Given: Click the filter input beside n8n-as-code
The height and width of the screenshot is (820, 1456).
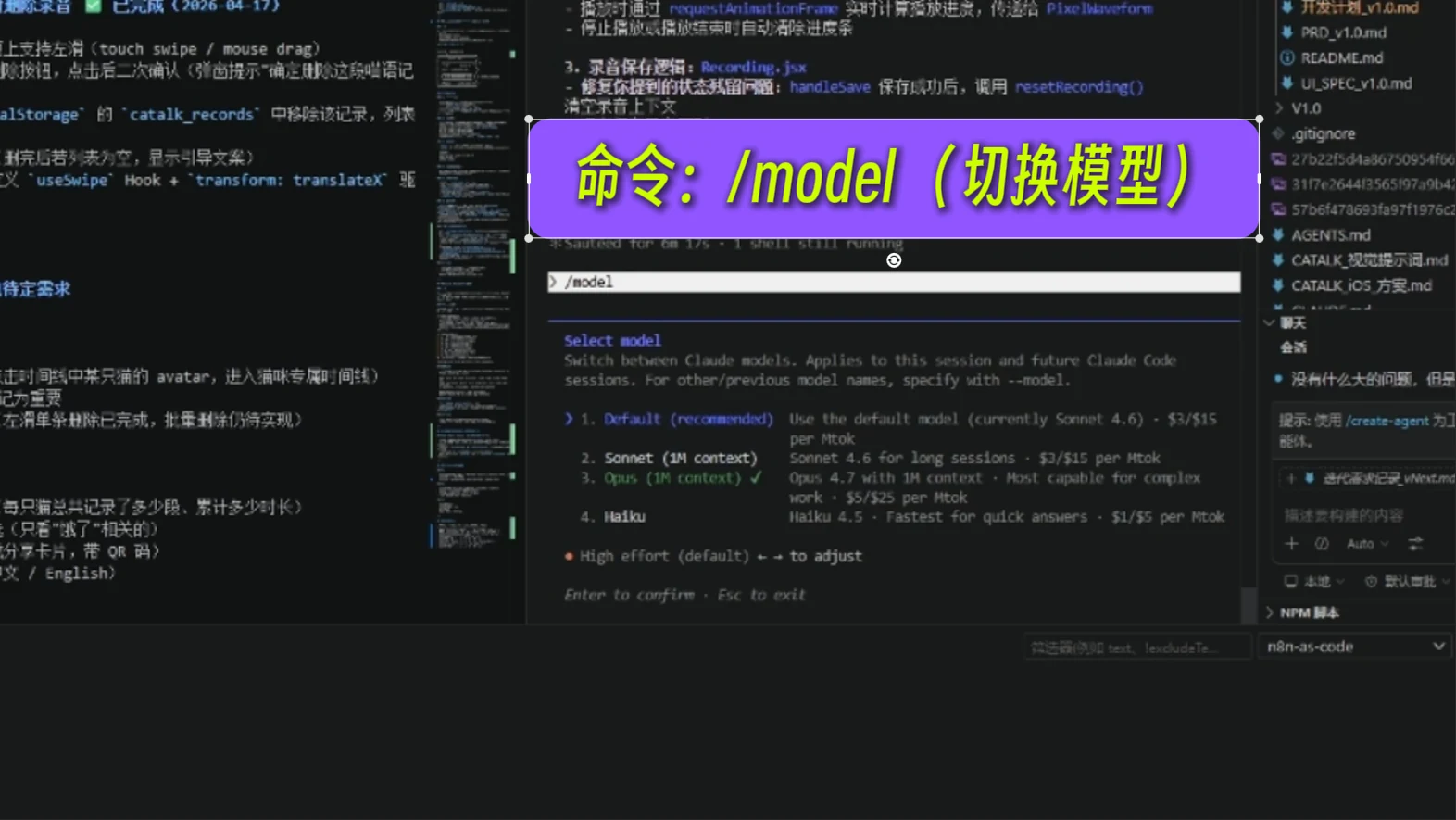Looking at the screenshot, I should [1137, 648].
